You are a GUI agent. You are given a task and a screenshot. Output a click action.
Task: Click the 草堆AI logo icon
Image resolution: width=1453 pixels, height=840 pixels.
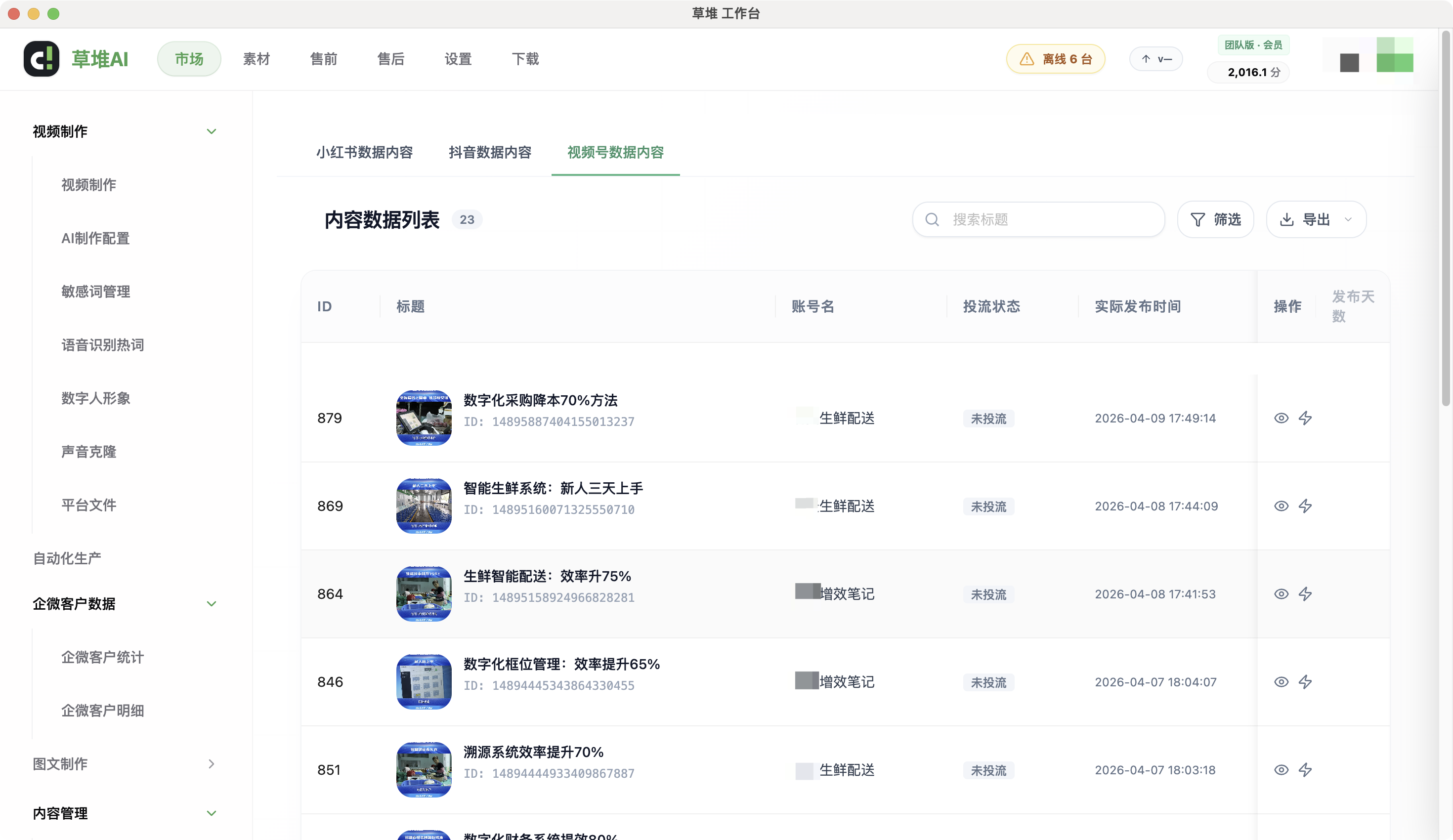pyautogui.click(x=41, y=59)
